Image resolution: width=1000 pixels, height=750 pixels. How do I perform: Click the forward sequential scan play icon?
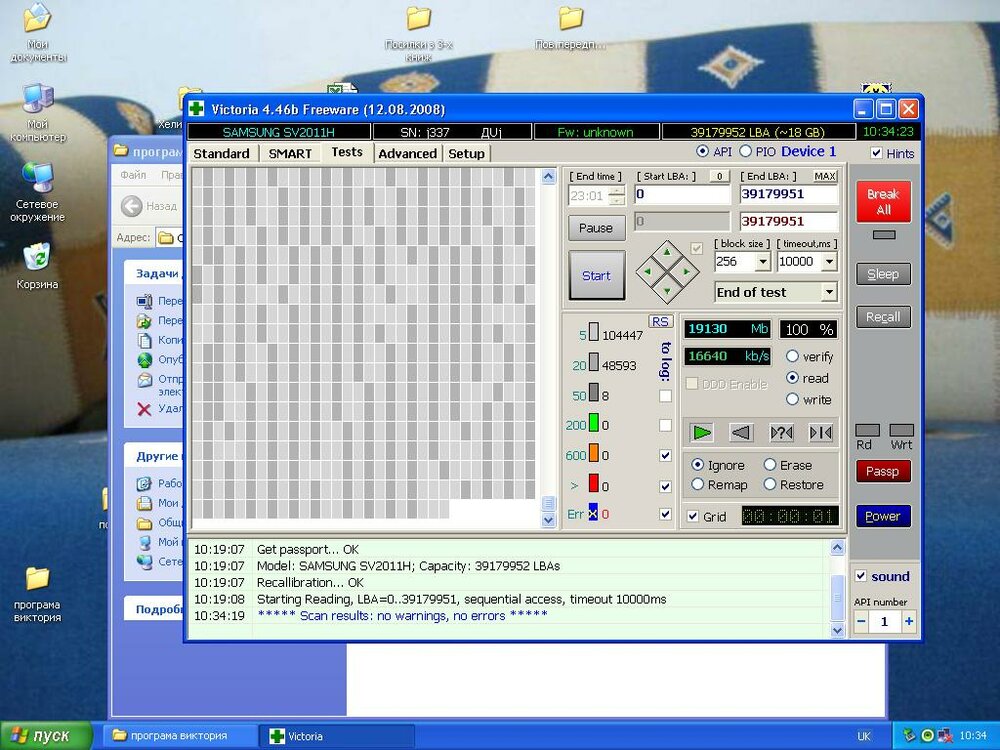(702, 432)
